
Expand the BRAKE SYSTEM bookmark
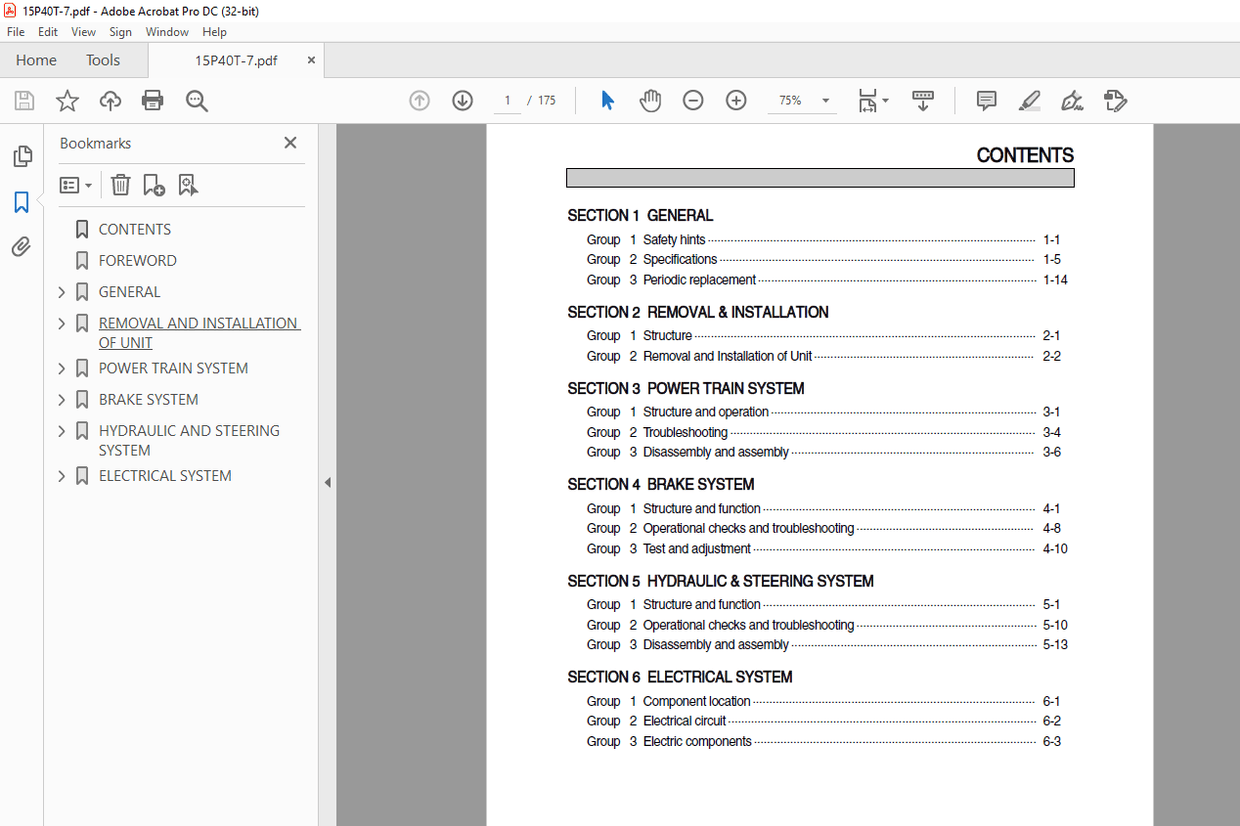[x=61, y=400]
